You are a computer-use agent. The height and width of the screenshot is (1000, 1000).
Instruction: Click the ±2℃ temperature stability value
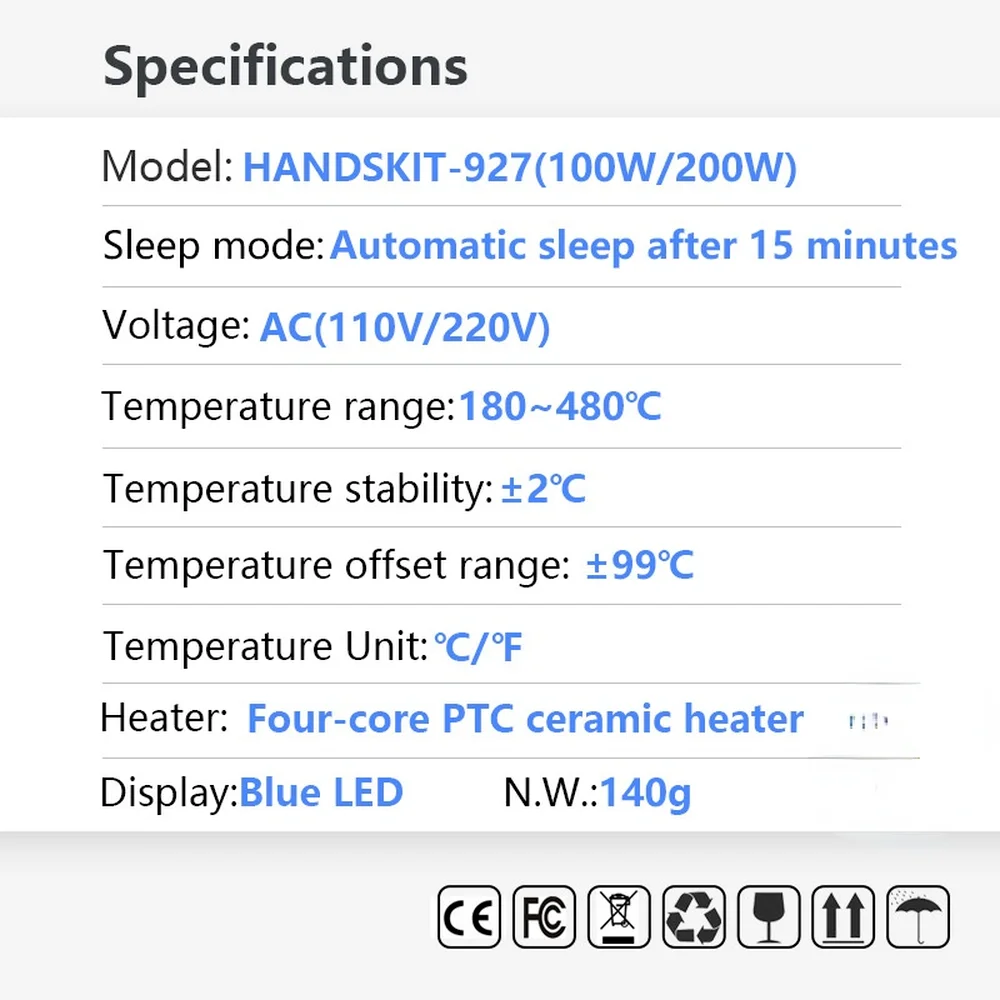click(x=543, y=489)
